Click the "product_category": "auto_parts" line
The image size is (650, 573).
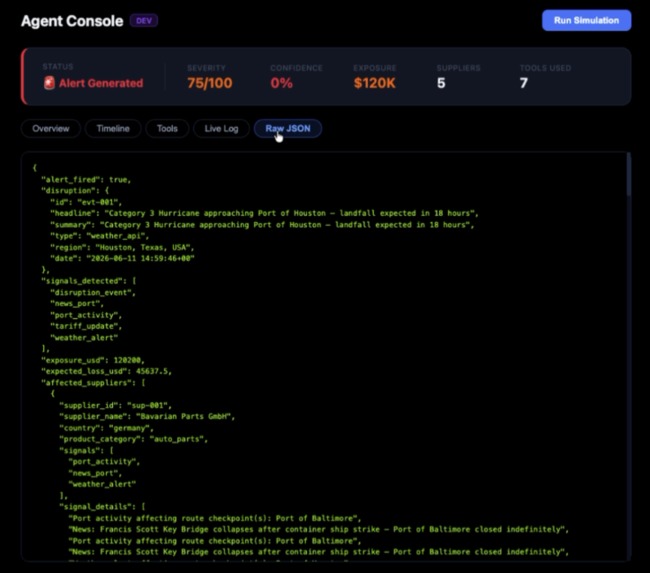point(133,439)
